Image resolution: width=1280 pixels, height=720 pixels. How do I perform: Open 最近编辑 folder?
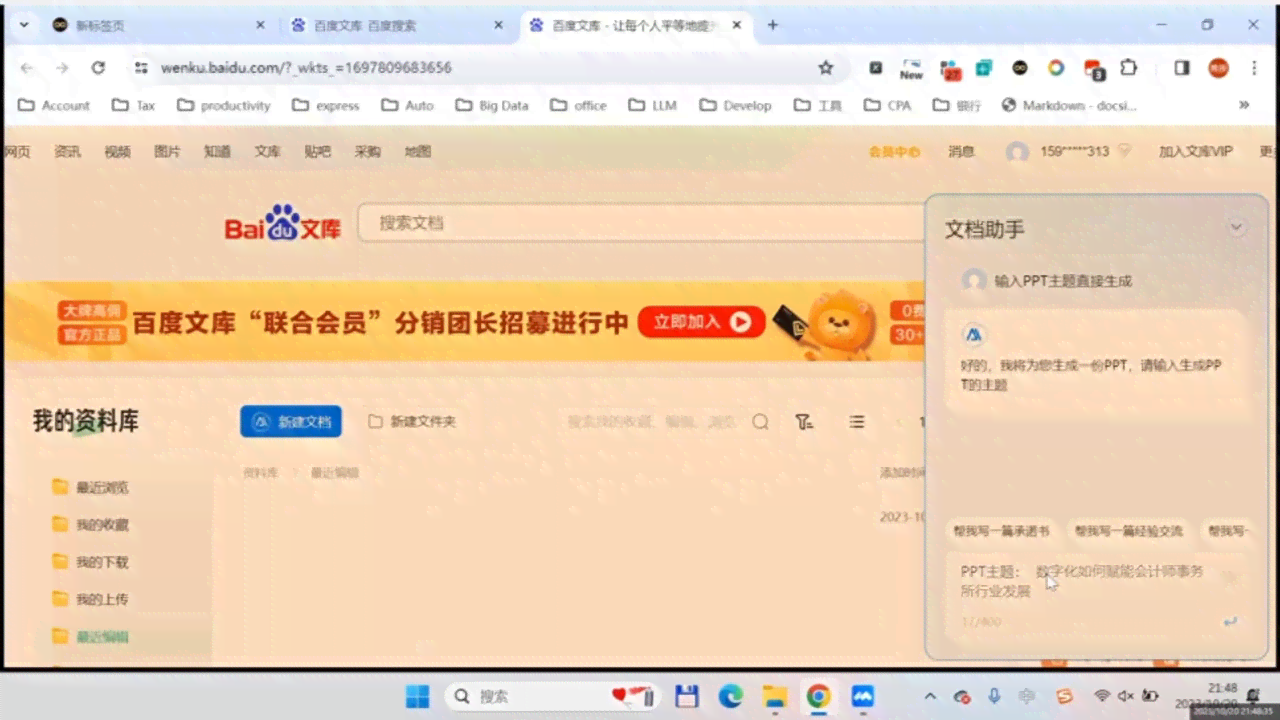pyautogui.click(x=91, y=636)
